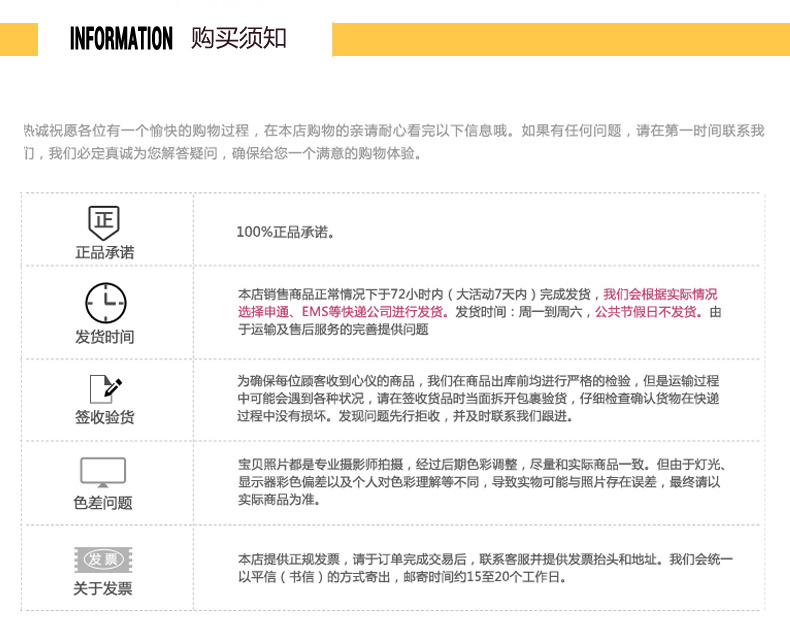Click the 发票 ticket icon
The image size is (790, 620).
click(103, 560)
